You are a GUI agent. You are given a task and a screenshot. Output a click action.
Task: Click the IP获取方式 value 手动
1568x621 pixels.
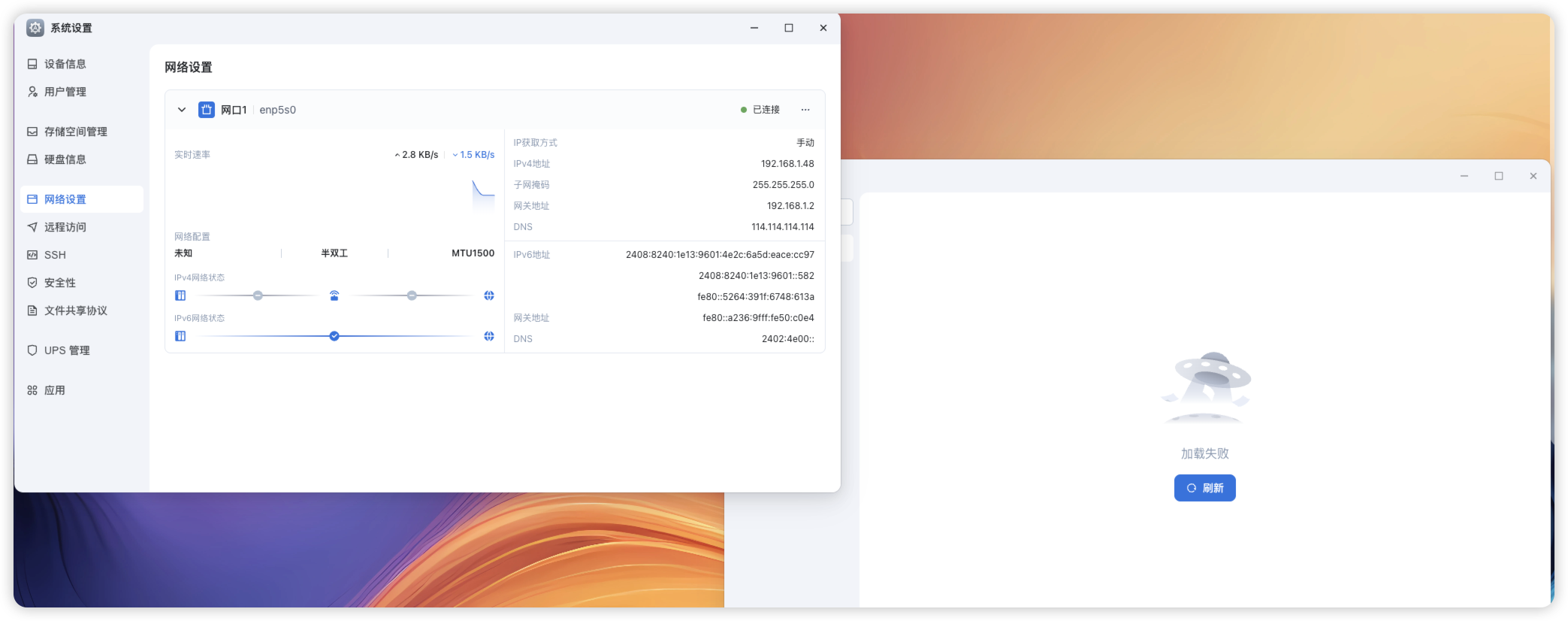coord(805,143)
